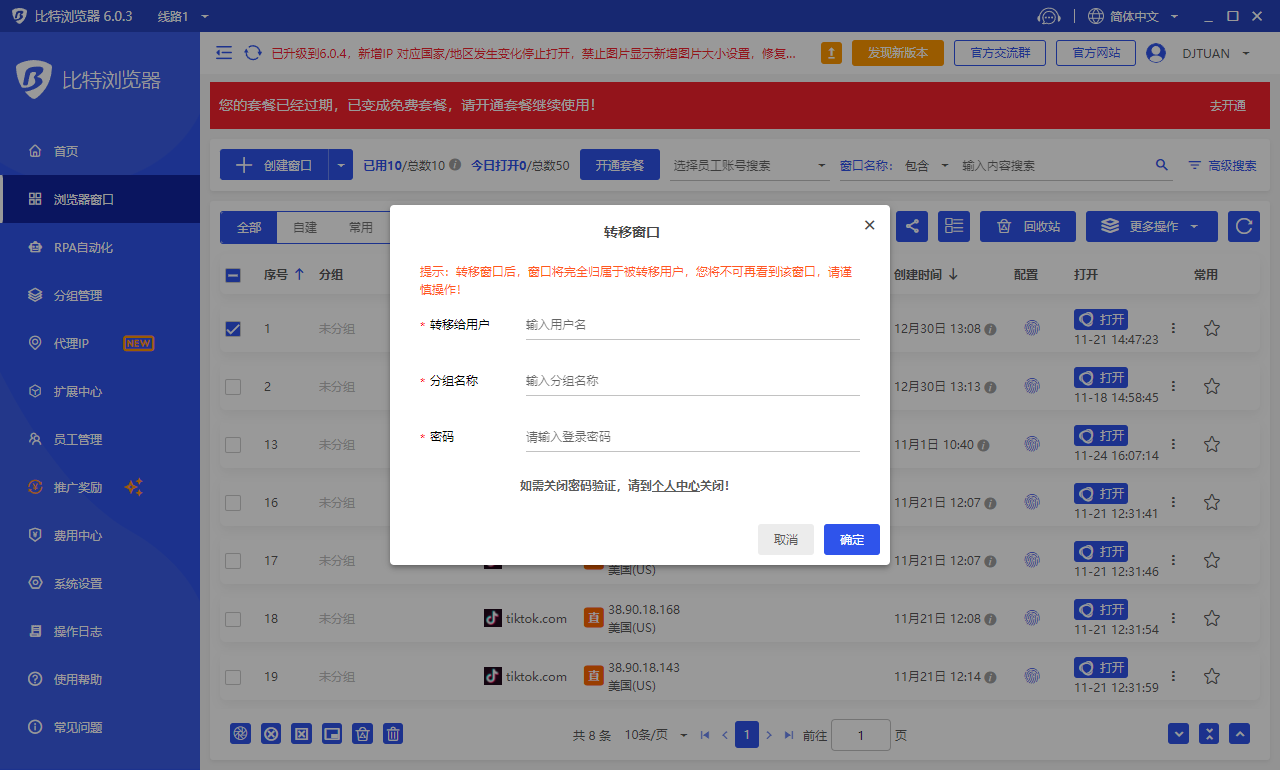Click the refresh icon beside the update notice
Image resolution: width=1280 pixels, height=770 pixels.
[253, 53]
